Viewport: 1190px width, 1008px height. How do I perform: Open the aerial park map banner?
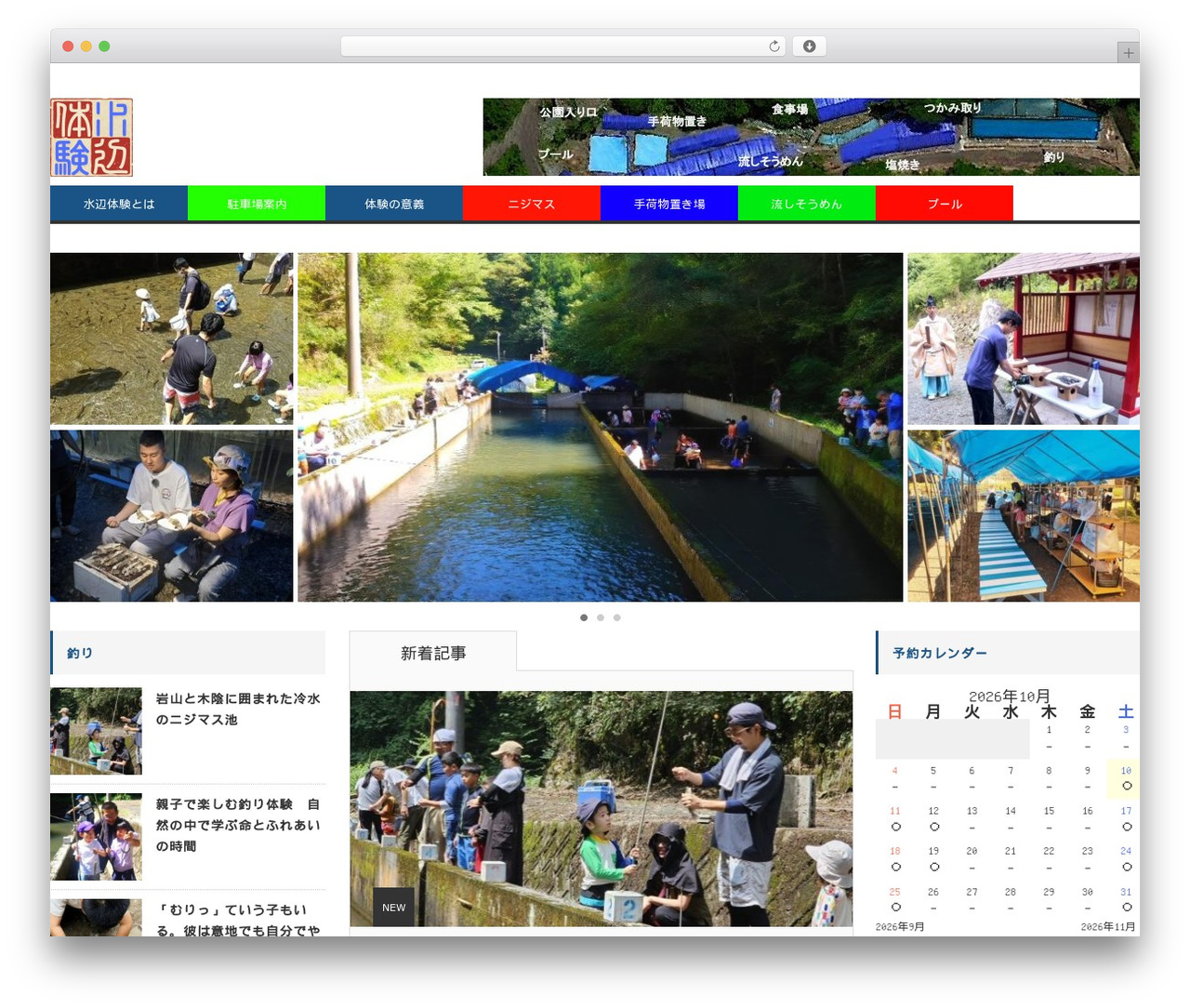point(811,137)
